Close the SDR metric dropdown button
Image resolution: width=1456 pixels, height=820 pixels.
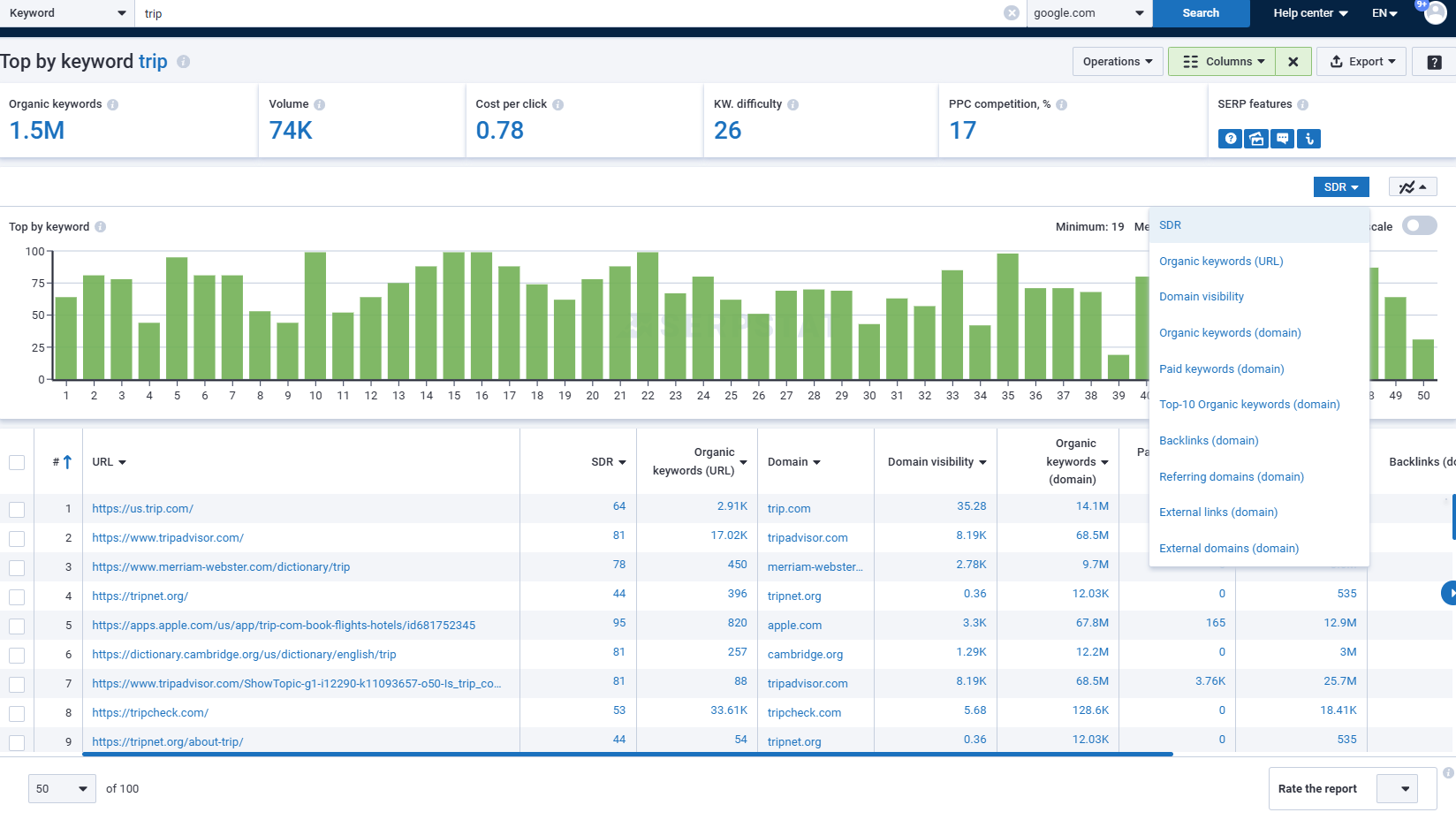[1341, 187]
